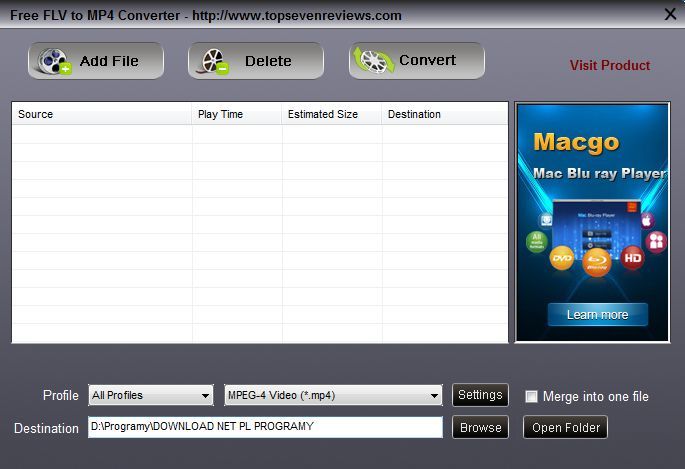
Task: Click the Delete film reel icon
Action: coord(213,61)
